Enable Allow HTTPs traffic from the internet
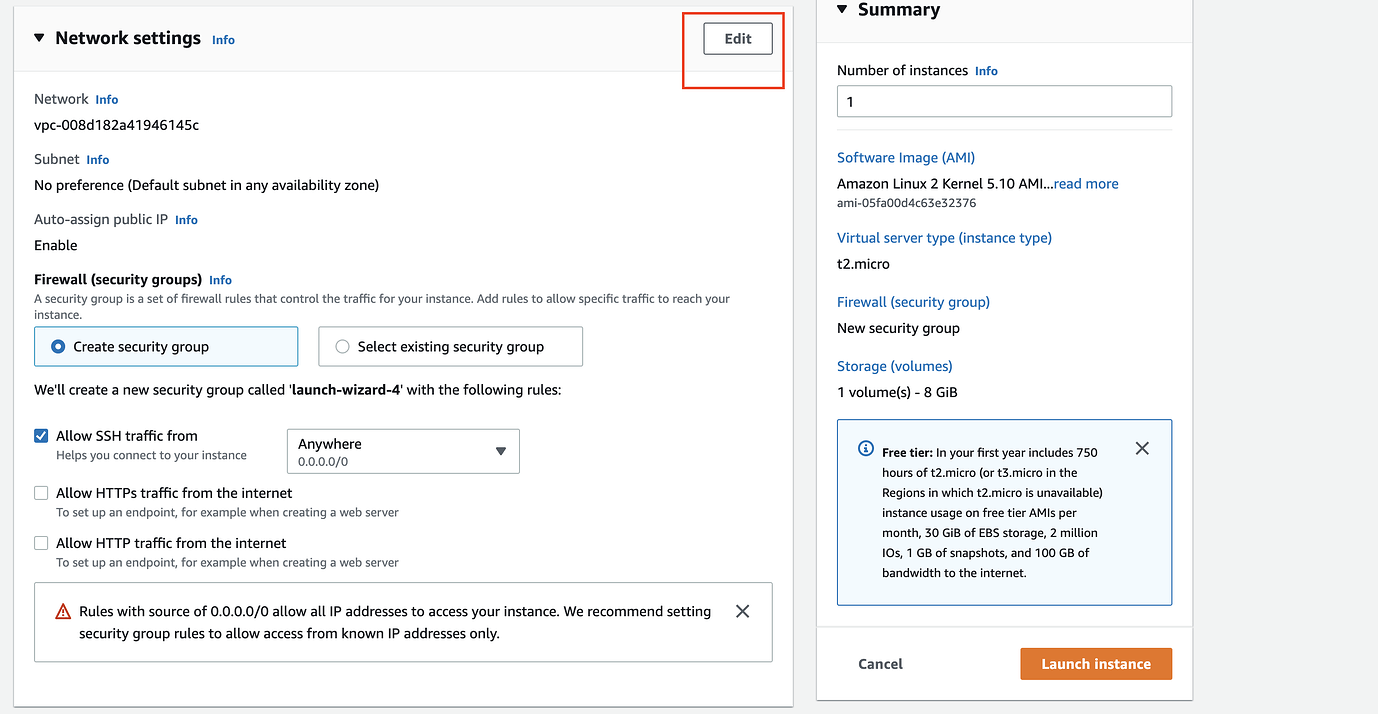This screenshot has width=1378, height=714. (x=41, y=493)
